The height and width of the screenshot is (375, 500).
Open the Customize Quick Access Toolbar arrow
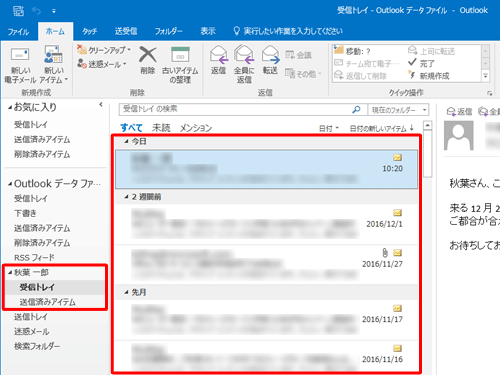coord(54,11)
